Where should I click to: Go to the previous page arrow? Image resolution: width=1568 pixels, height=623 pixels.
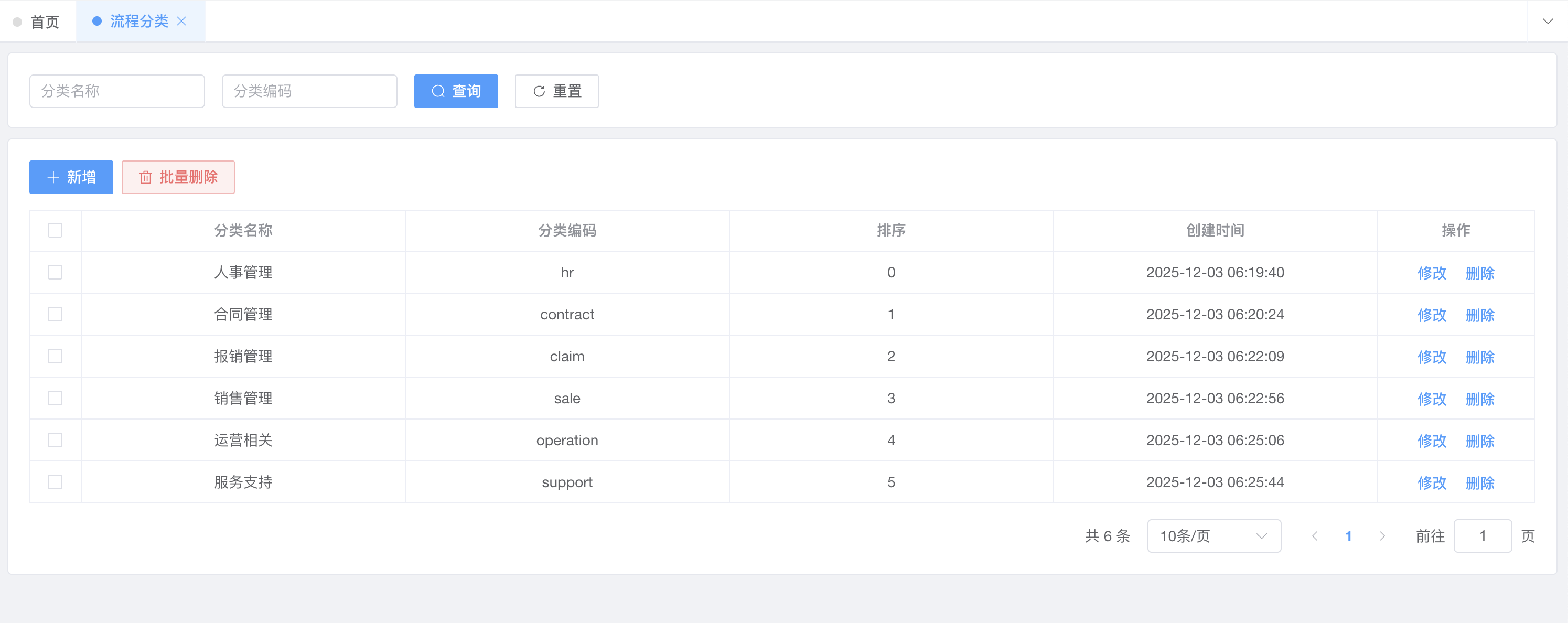tap(1315, 536)
